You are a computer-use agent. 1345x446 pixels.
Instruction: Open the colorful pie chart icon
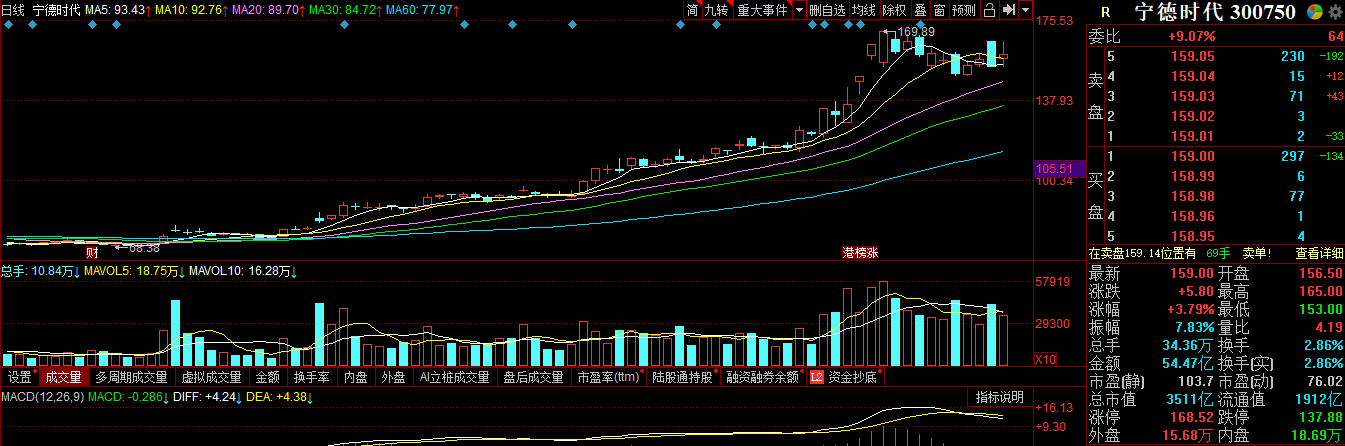[1314, 12]
